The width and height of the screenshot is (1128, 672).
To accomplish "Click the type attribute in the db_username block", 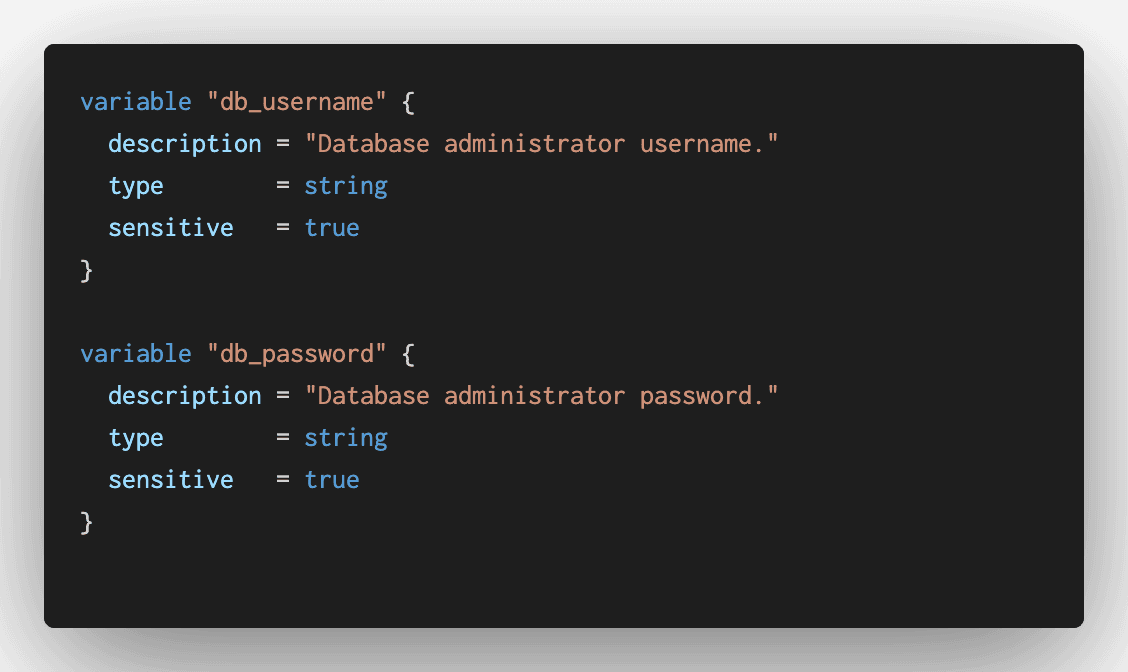I will point(136,186).
